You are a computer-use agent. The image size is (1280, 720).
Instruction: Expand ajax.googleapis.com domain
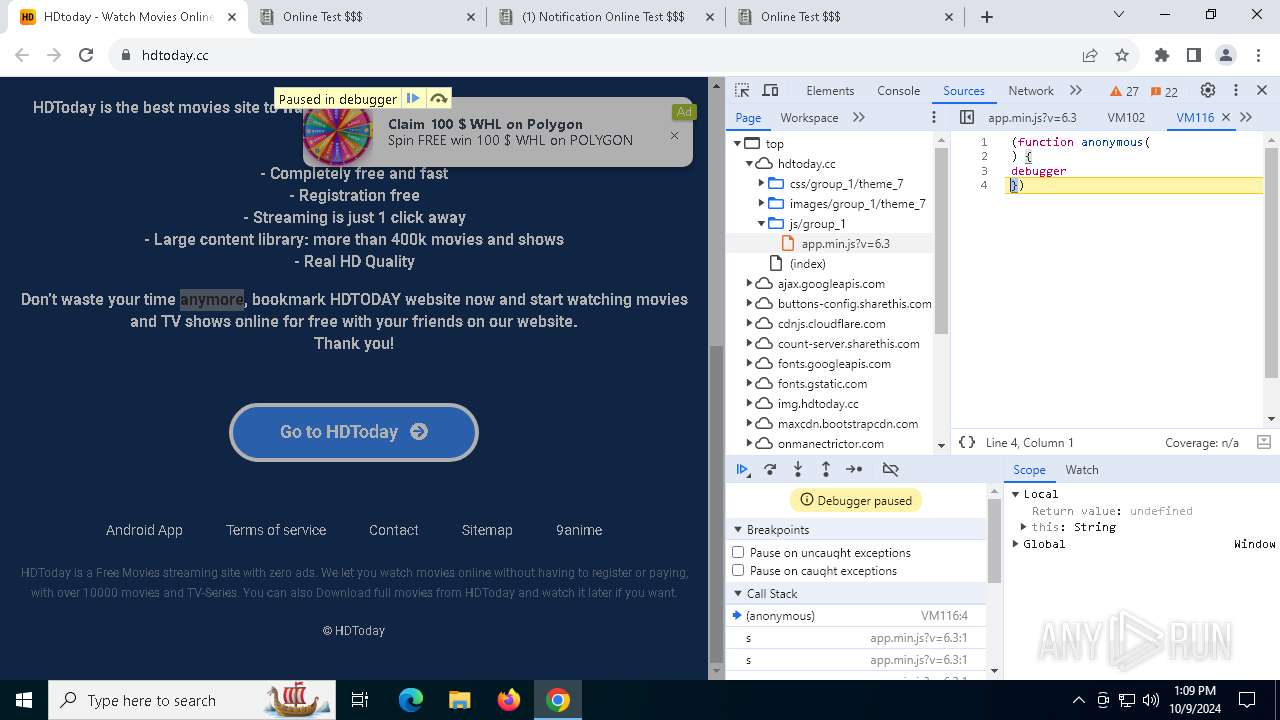[749, 283]
